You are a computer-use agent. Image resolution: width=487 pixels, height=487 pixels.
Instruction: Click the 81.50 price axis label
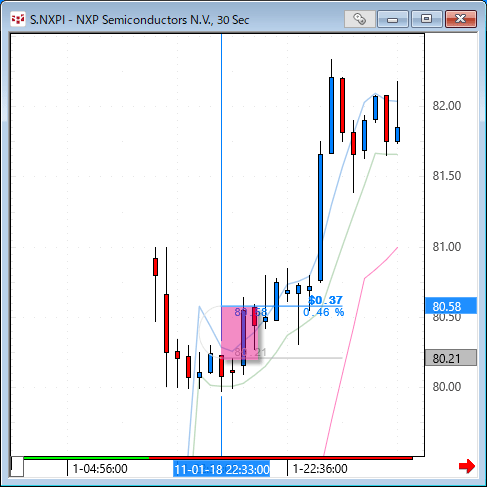(x=447, y=176)
